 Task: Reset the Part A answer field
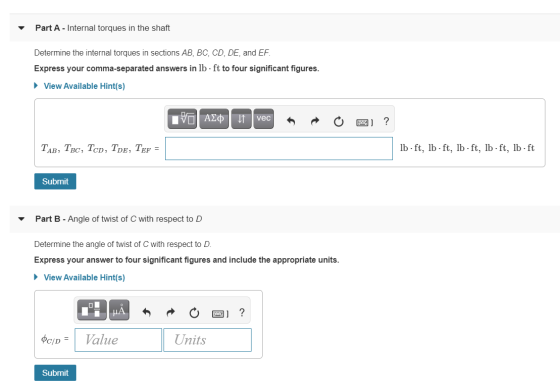(338, 122)
